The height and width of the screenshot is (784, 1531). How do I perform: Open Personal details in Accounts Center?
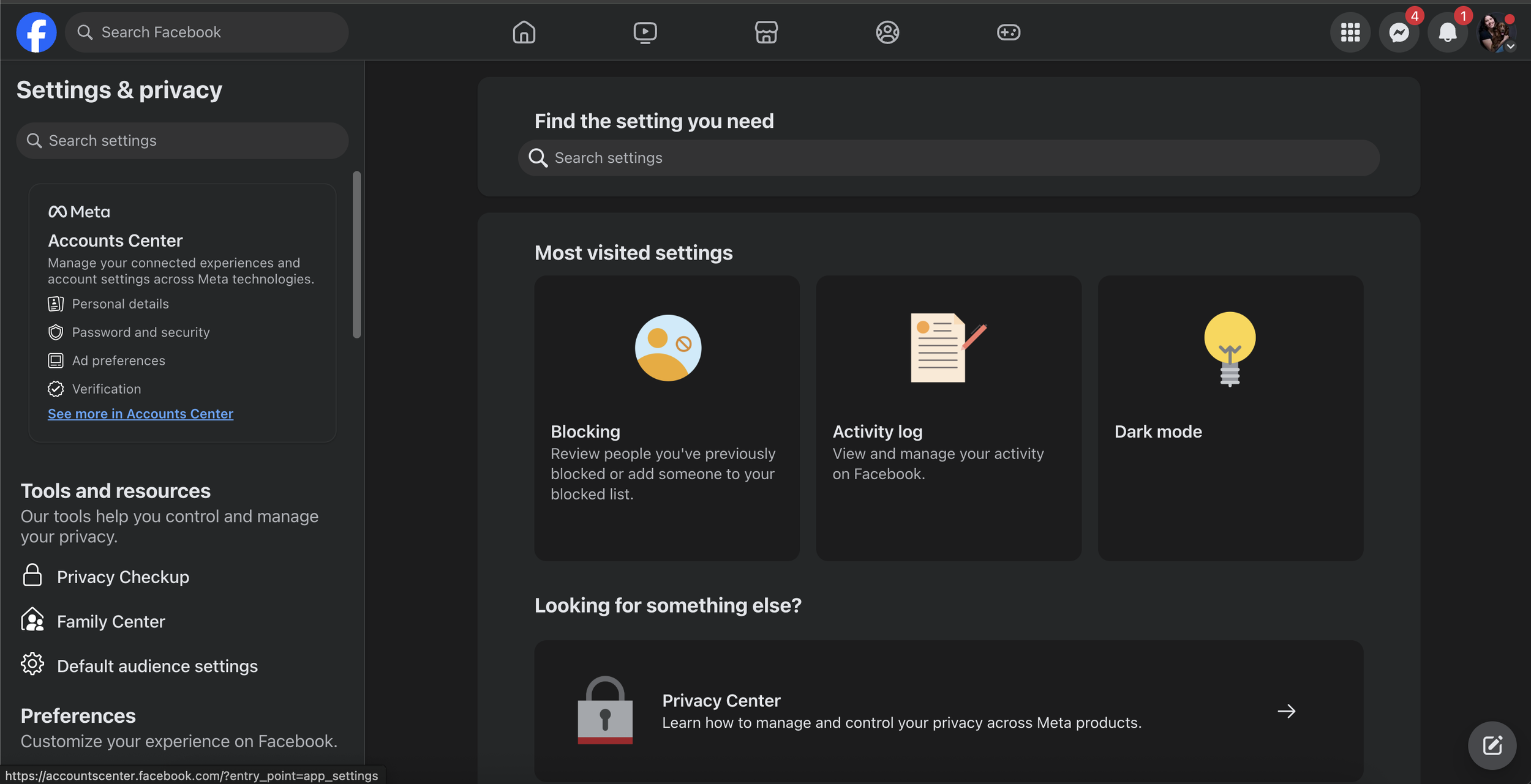point(121,304)
